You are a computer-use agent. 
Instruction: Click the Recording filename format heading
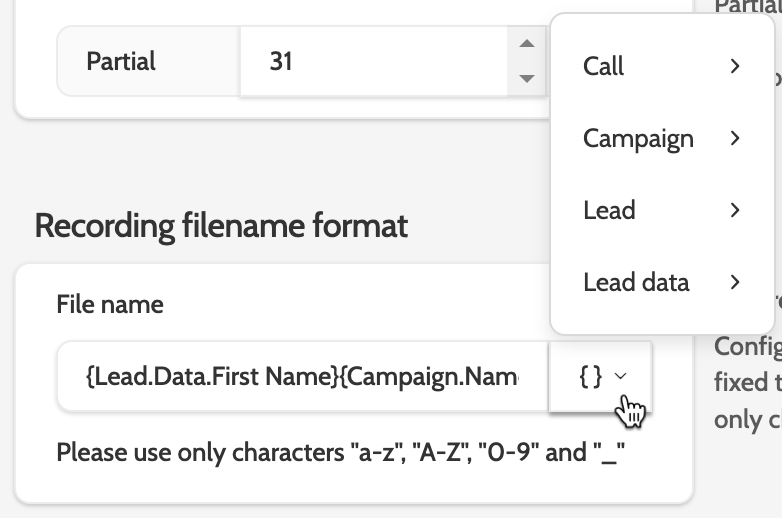click(221, 226)
